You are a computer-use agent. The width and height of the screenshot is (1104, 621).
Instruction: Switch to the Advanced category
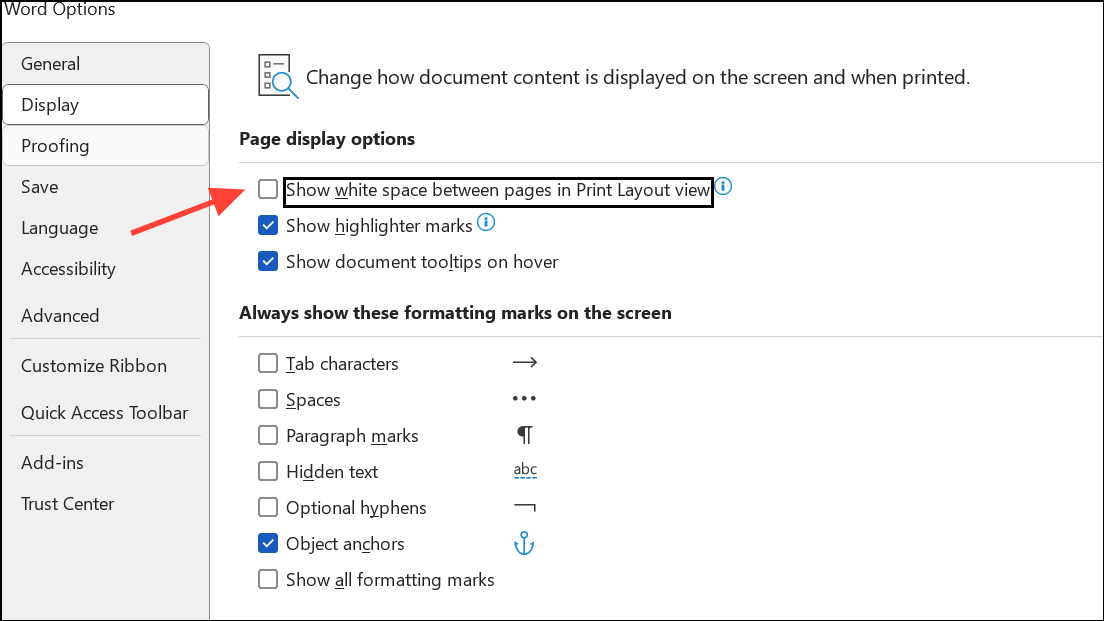pos(106,315)
